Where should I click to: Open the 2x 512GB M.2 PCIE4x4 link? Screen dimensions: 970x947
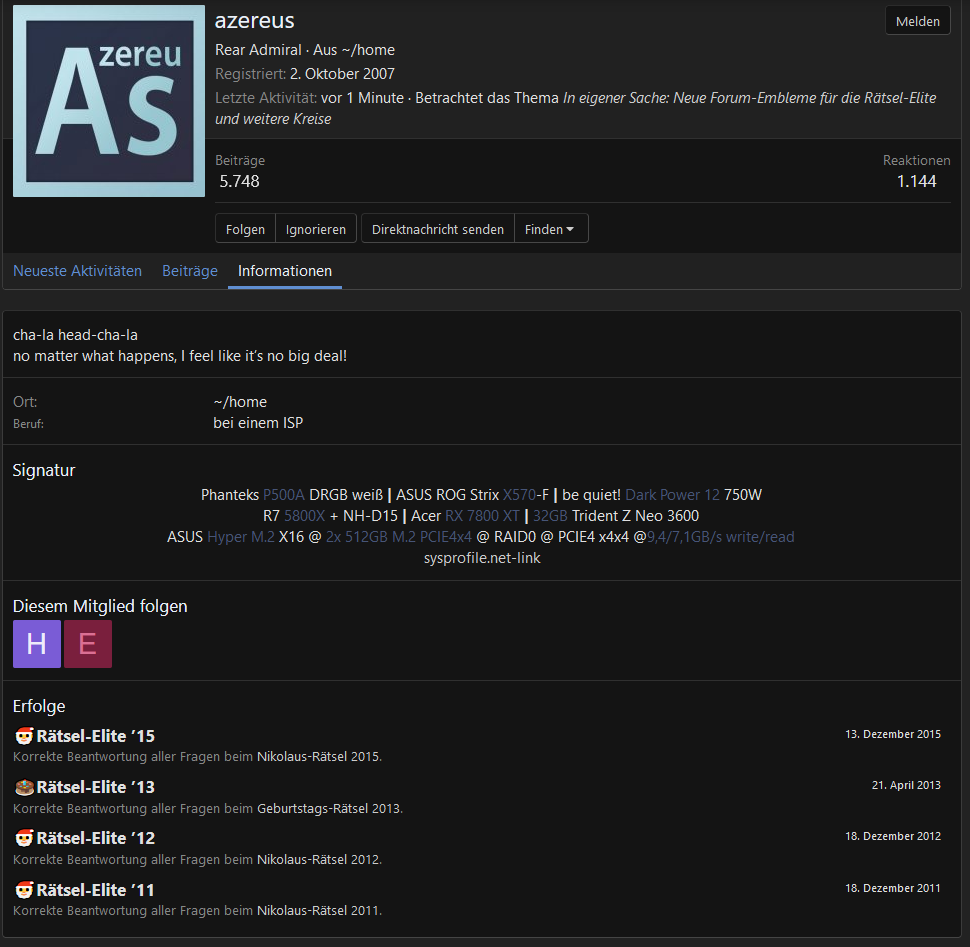pyautogui.click(x=398, y=537)
